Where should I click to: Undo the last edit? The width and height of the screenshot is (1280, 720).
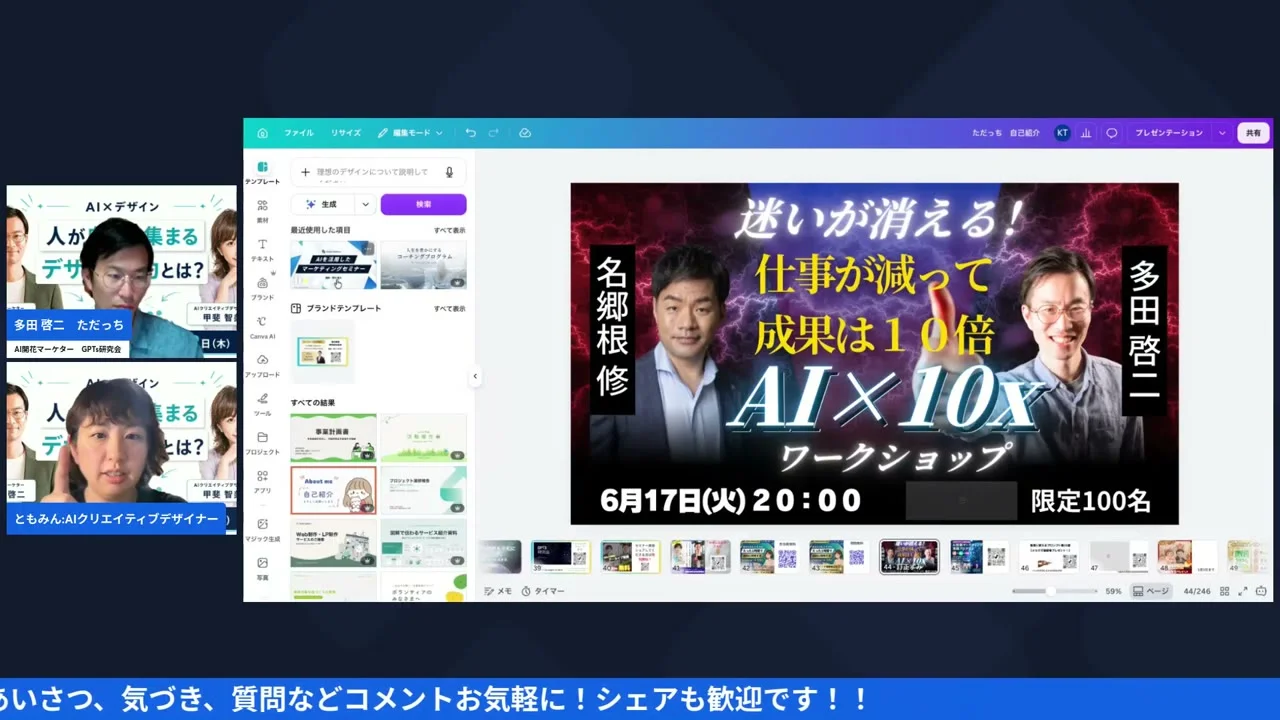(470, 133)
